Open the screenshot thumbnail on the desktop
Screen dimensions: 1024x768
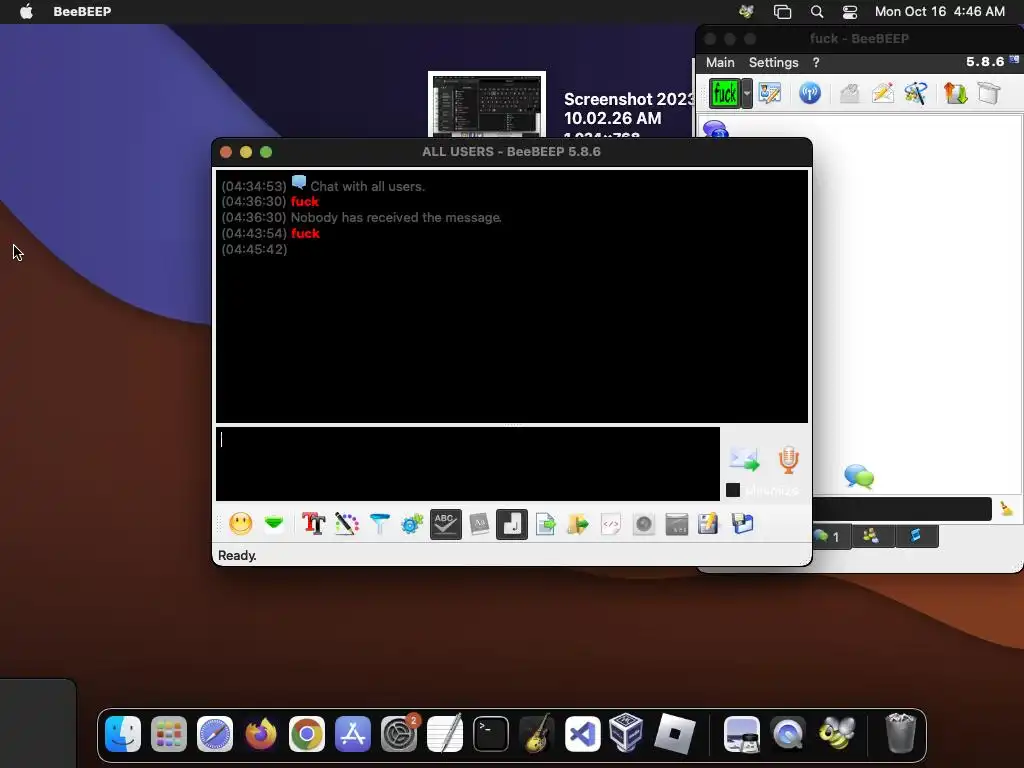click(x=487, y=103)
